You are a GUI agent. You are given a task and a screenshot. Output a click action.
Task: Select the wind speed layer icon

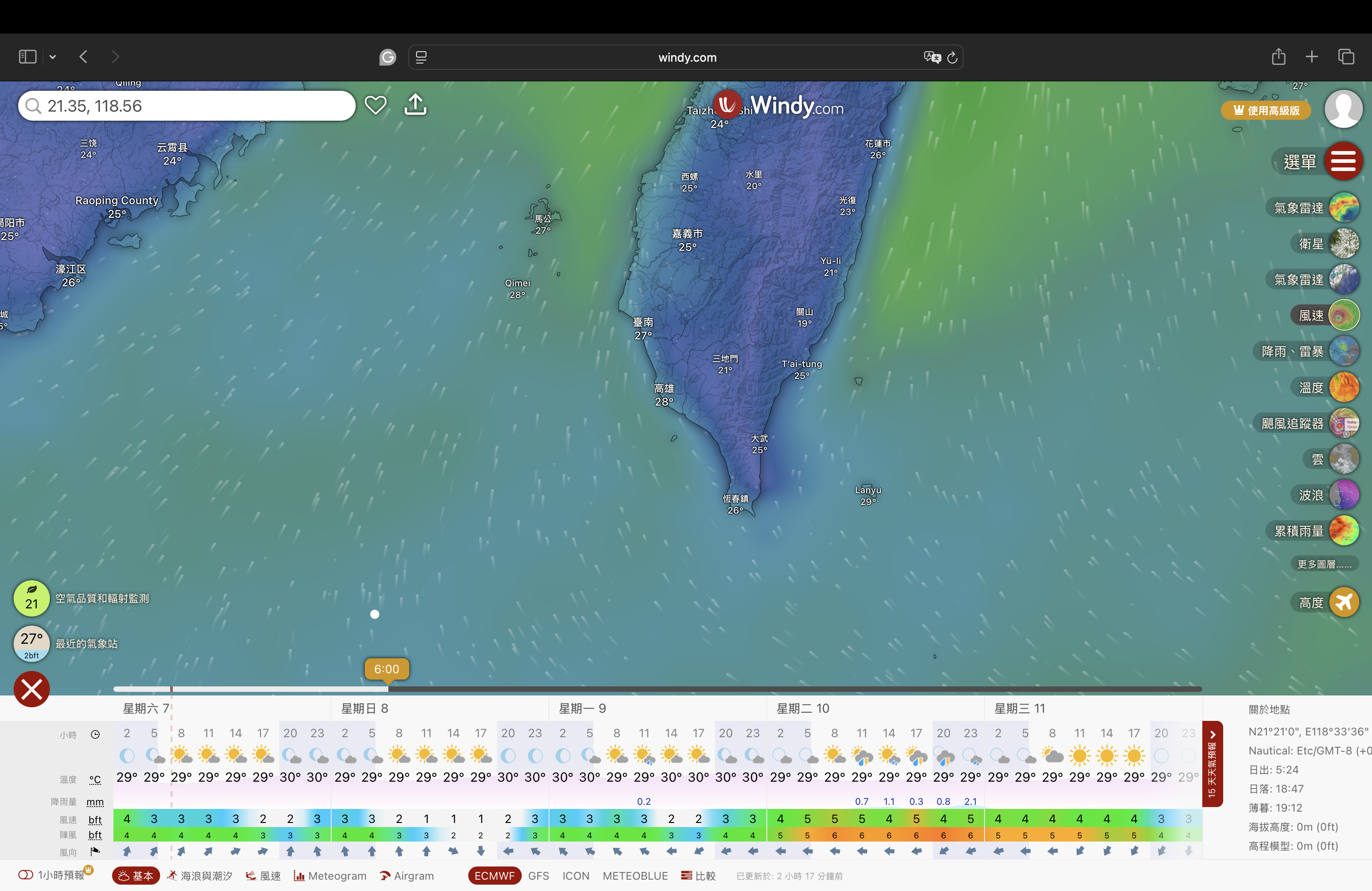1344,315
